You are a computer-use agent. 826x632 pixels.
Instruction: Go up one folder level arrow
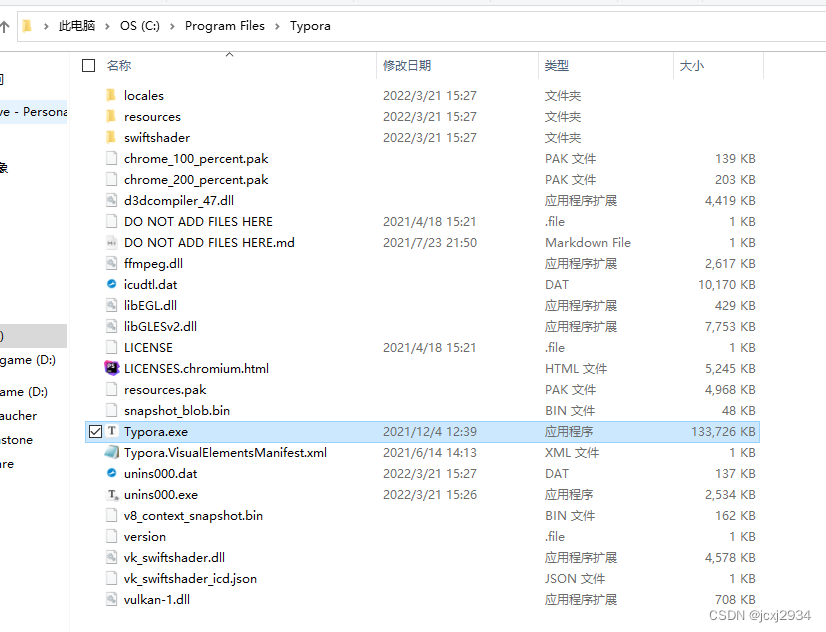[x=5, y=26]
